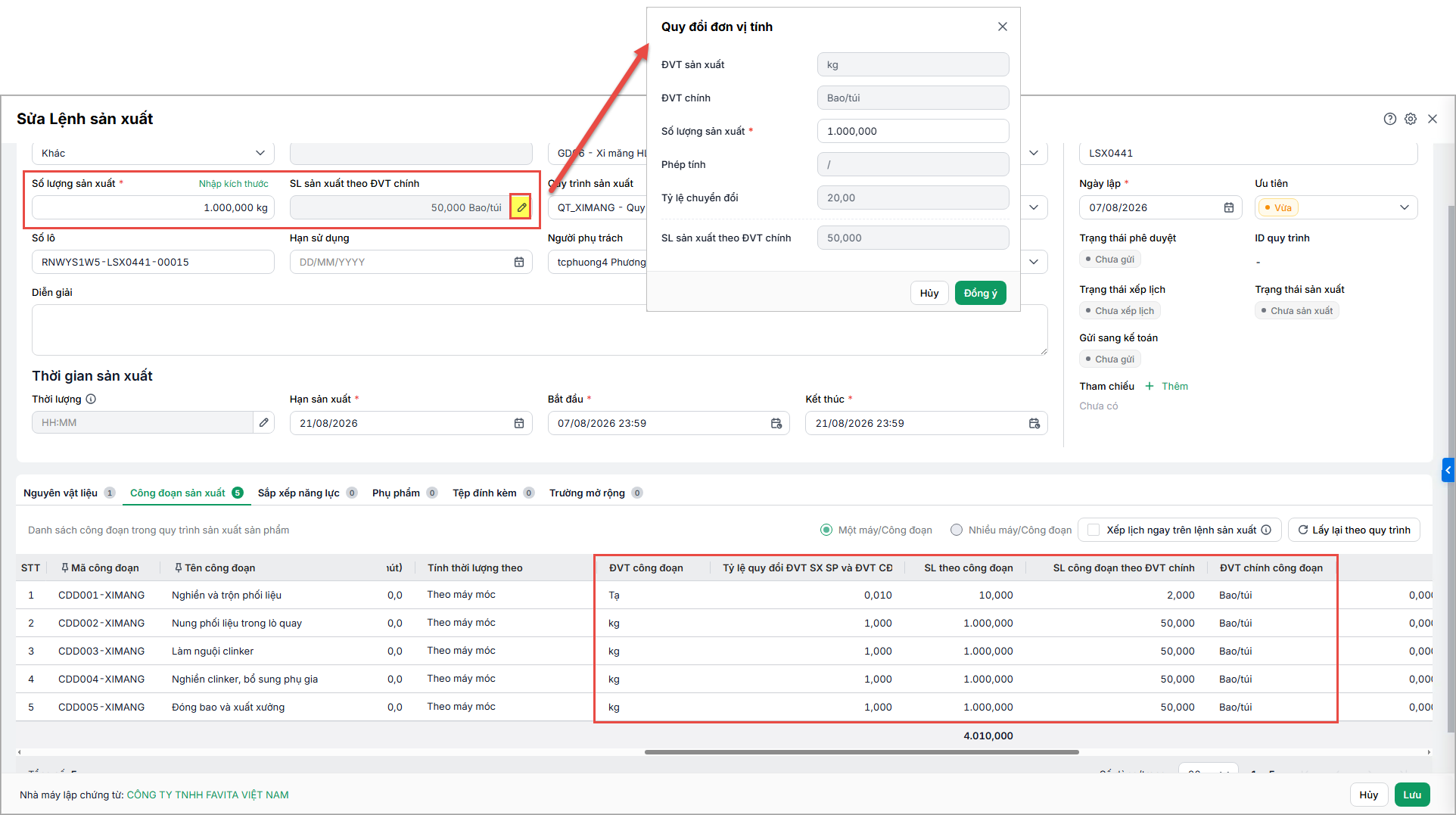Close the Quy đổi đơn vị tính dialog

tap(1002, 26)
